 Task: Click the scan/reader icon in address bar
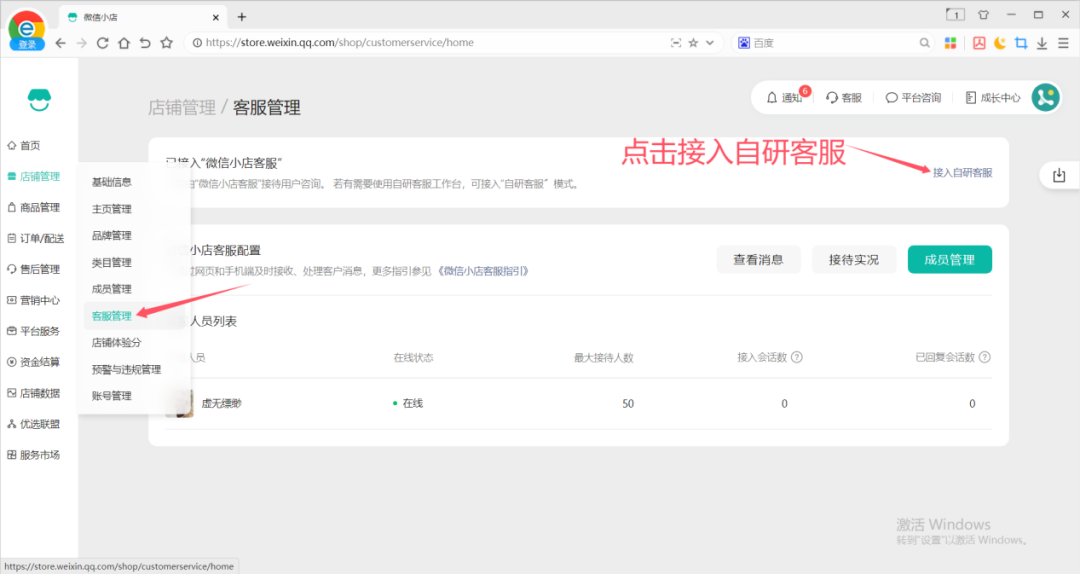[x=676, y=43]
